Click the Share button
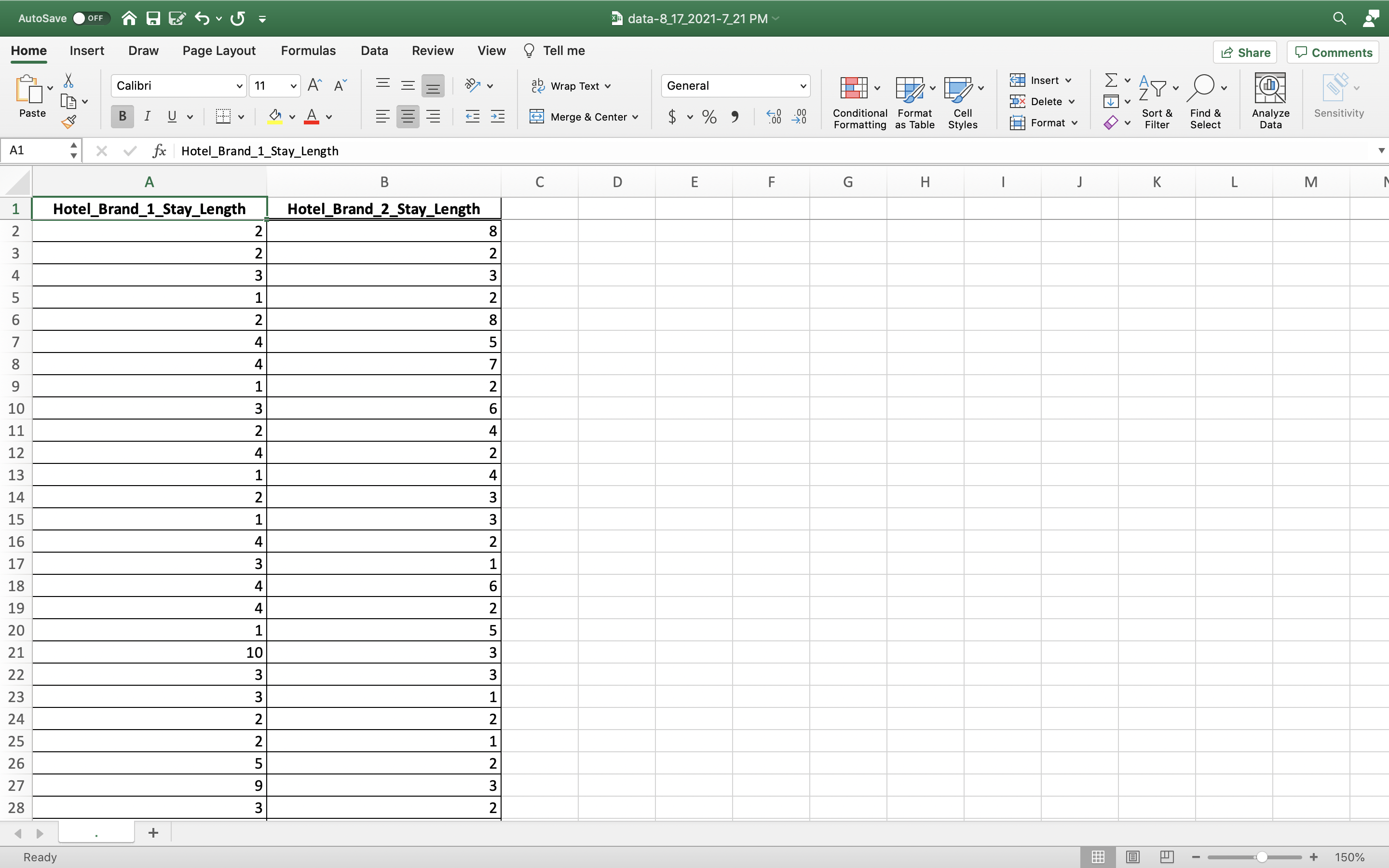1389x868 pixels. pyautogui.click(x=1244, y=53)
